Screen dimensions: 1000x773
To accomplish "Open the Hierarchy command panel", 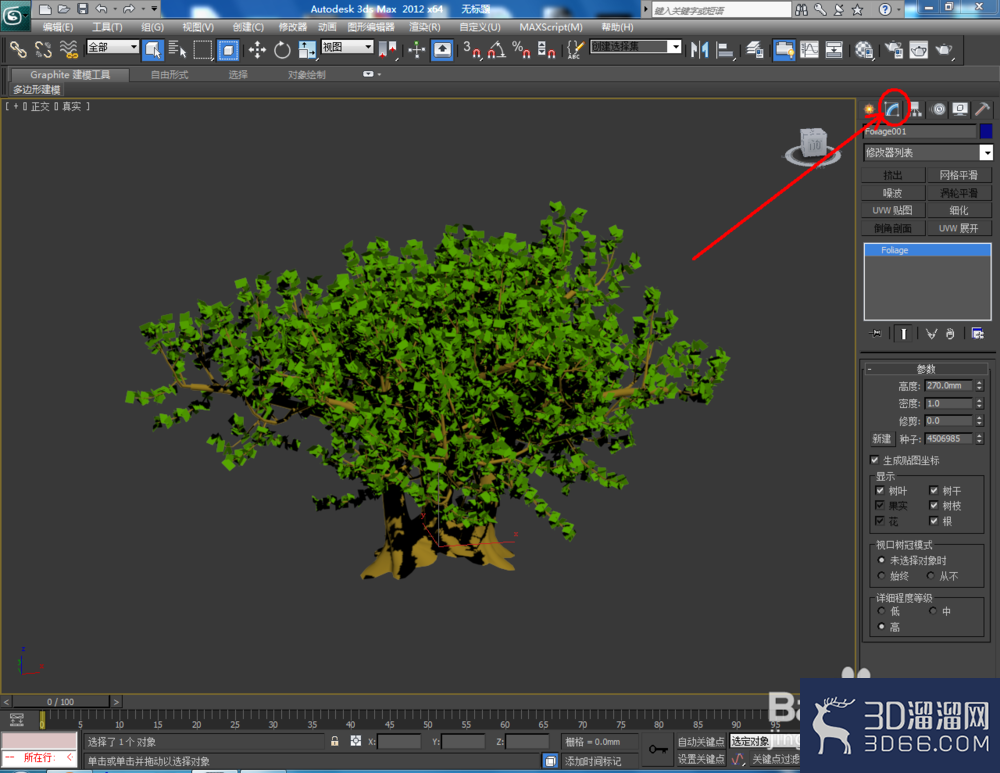I will pyautogui.click(x=915, y=109).
